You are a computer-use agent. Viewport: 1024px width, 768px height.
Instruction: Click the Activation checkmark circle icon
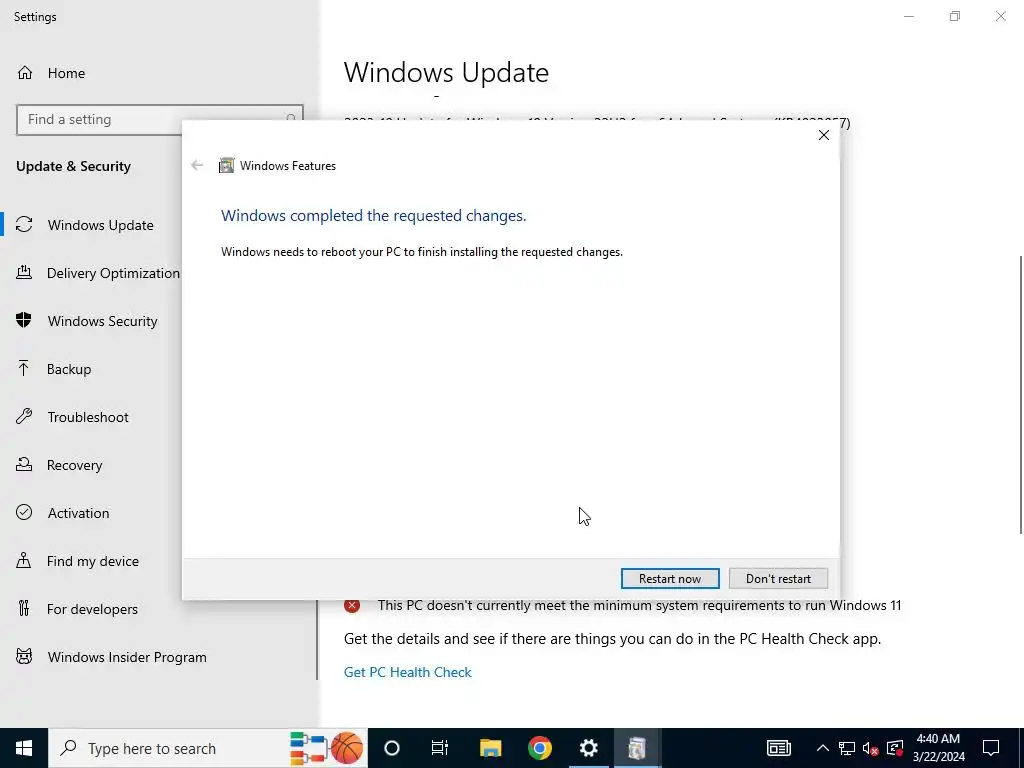[24, 512]
